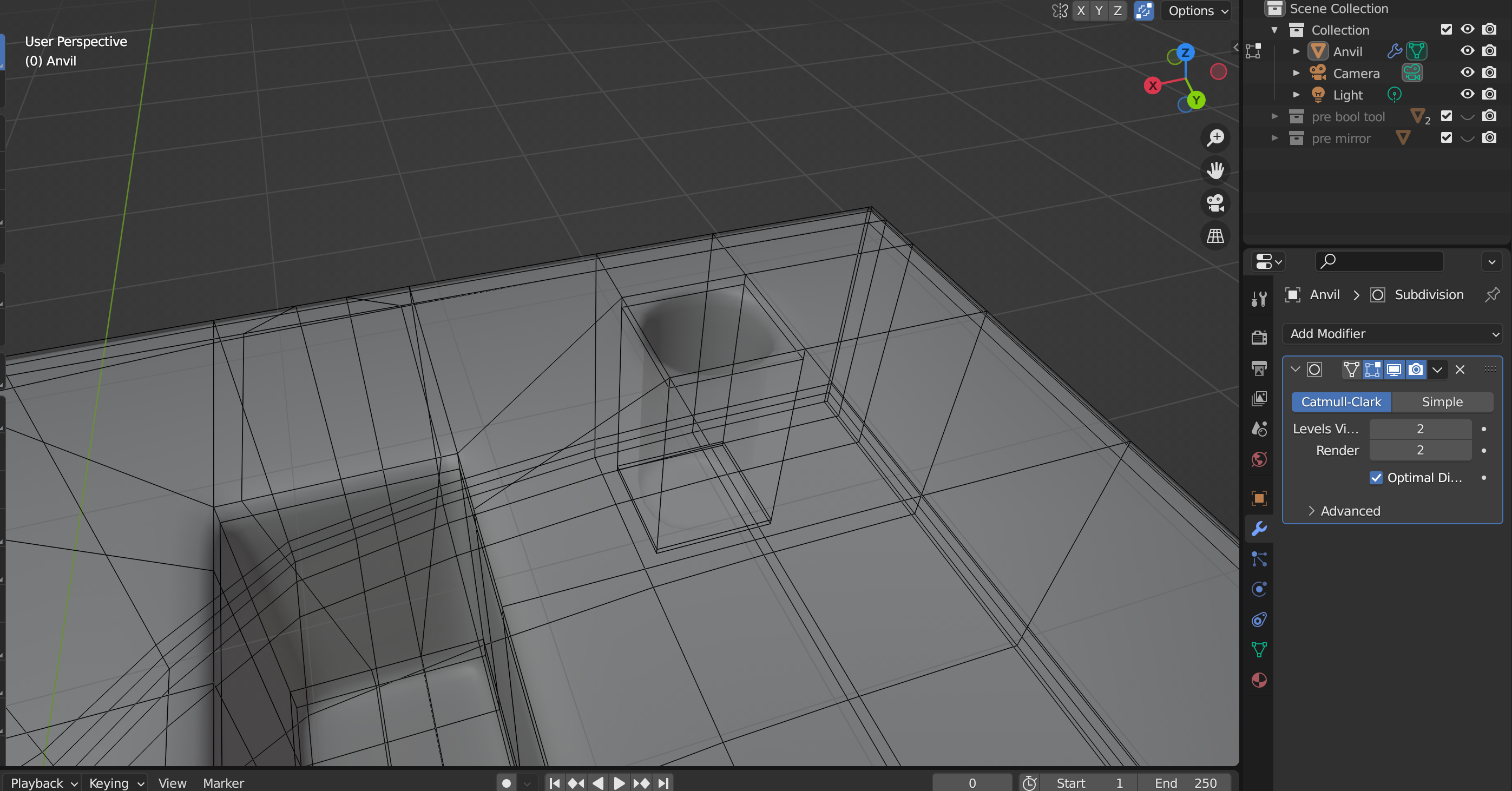This screenshot has height=791, width=1512.
Task: Expand the Anvil collection tree
Action: tap(1296, 51)
